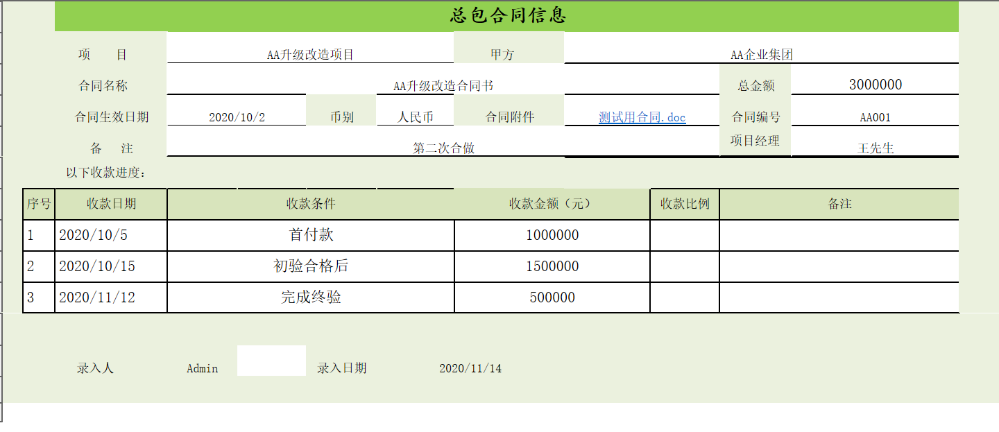The width and height of the screenshot is (999, 432).
Task: Click the 合同生效日期 label
Action: [x=111, y=117]
